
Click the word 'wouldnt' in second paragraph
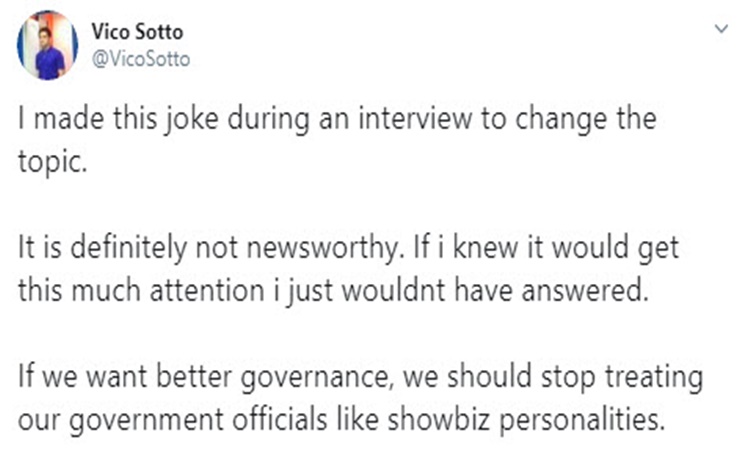[x=395, y=291]
